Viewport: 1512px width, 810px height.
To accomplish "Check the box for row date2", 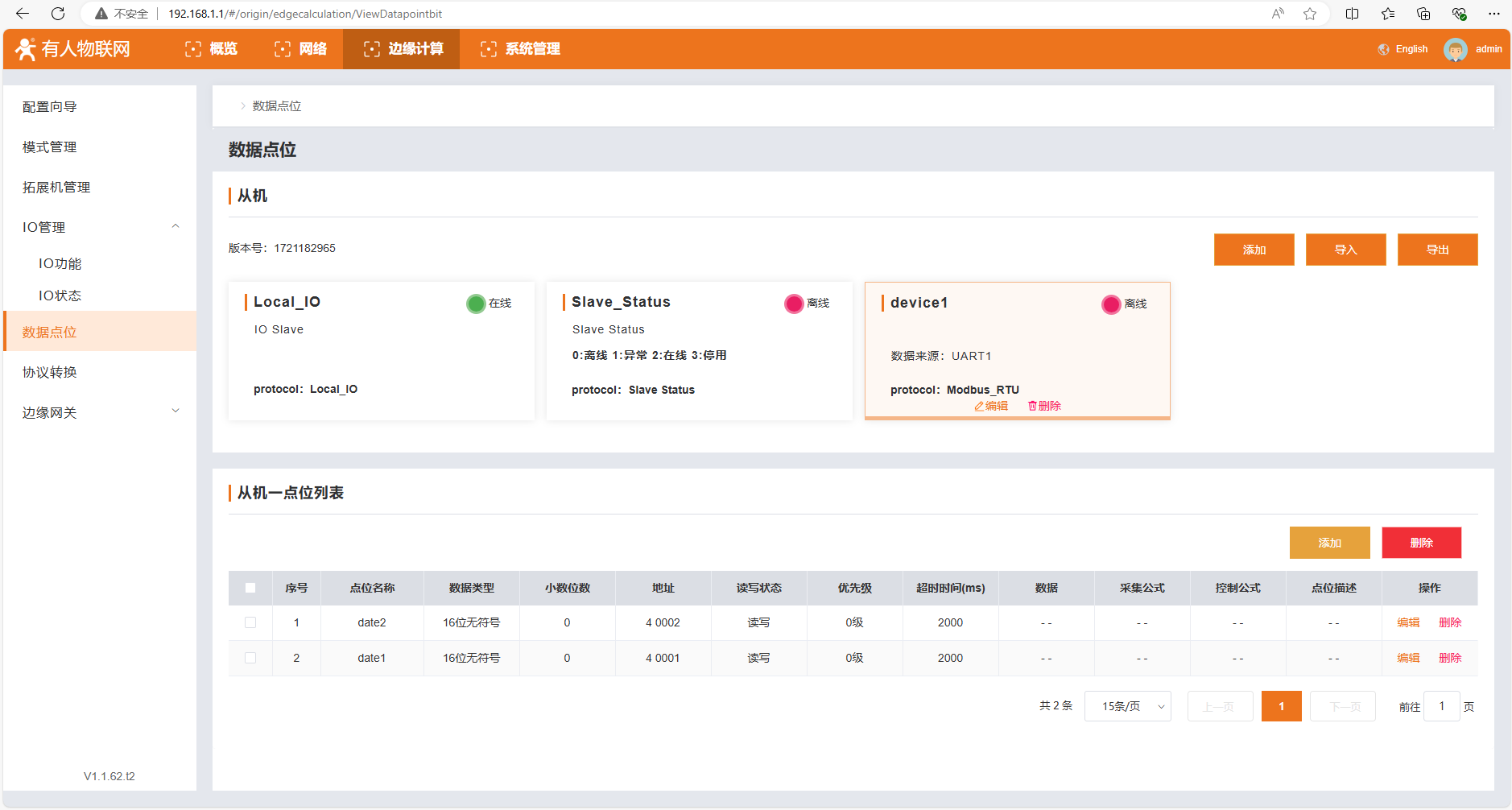I will coord(250,623).
